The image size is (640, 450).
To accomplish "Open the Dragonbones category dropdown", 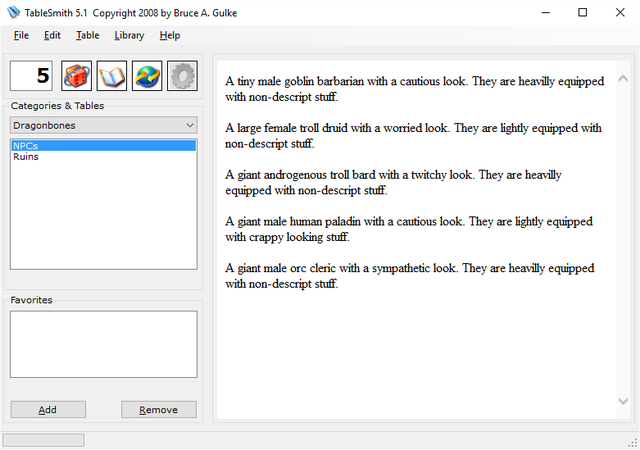I will 104,125.
